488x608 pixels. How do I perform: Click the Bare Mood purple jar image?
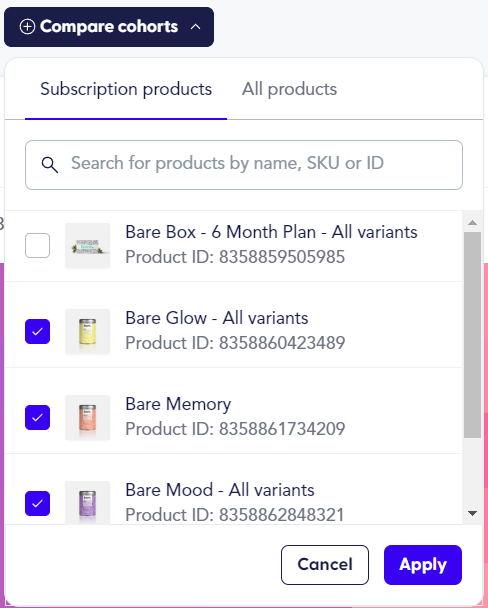(87, 503)
